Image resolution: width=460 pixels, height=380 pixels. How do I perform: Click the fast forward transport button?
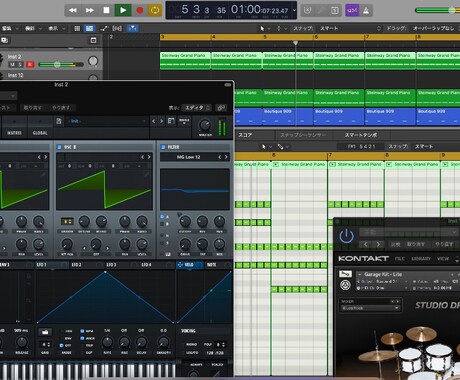(x=89, y=10)
